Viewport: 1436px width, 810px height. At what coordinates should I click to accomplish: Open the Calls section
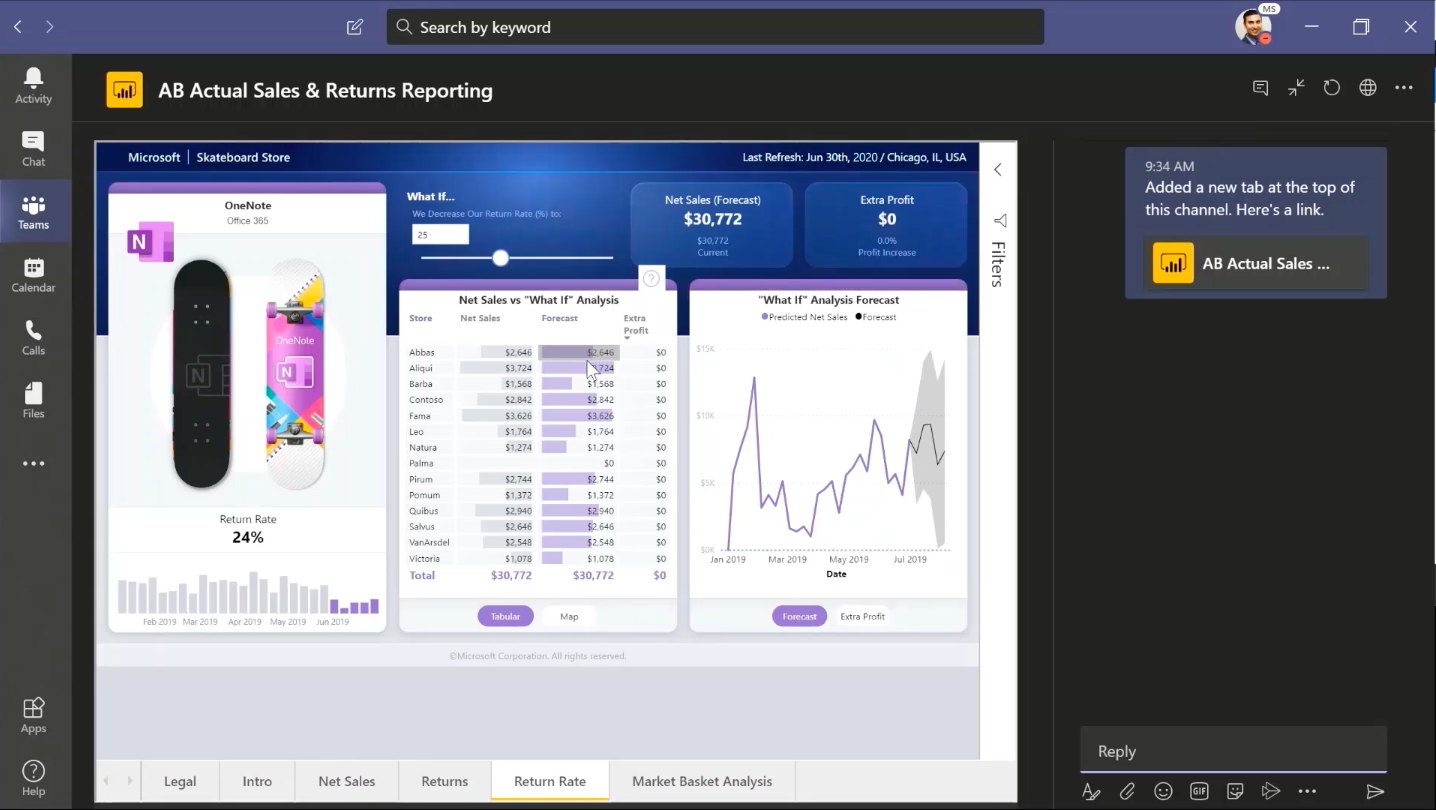(33, 338)
